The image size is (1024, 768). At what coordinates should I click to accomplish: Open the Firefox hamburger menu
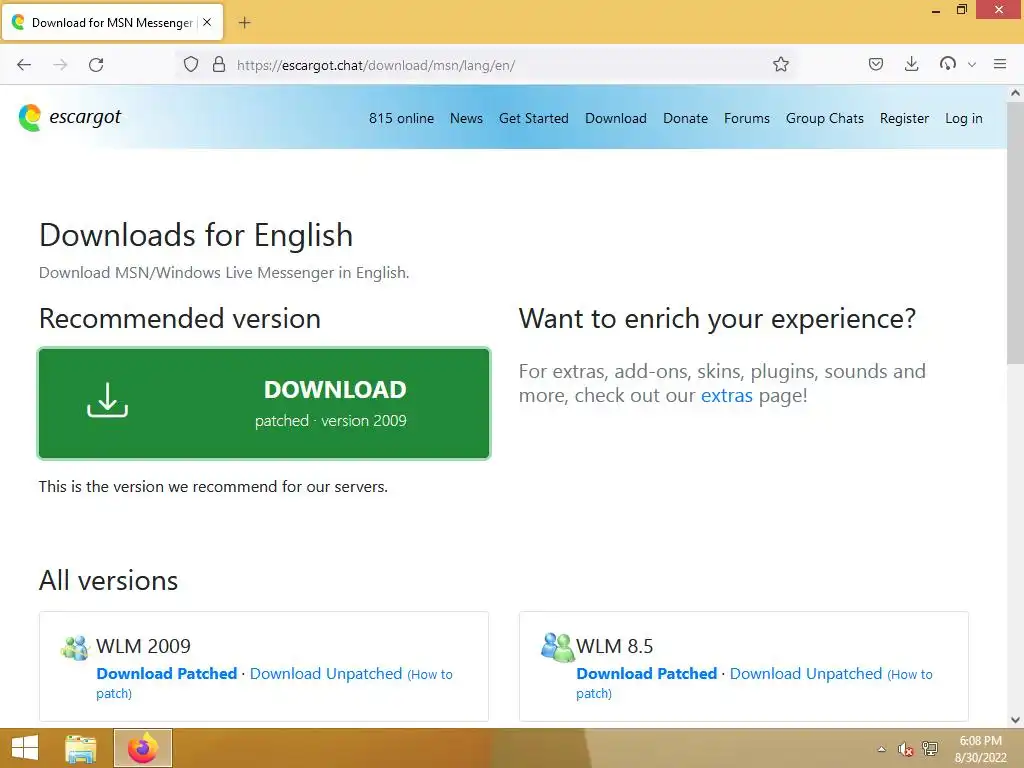pyautogui.click(x=1000, y=64)
